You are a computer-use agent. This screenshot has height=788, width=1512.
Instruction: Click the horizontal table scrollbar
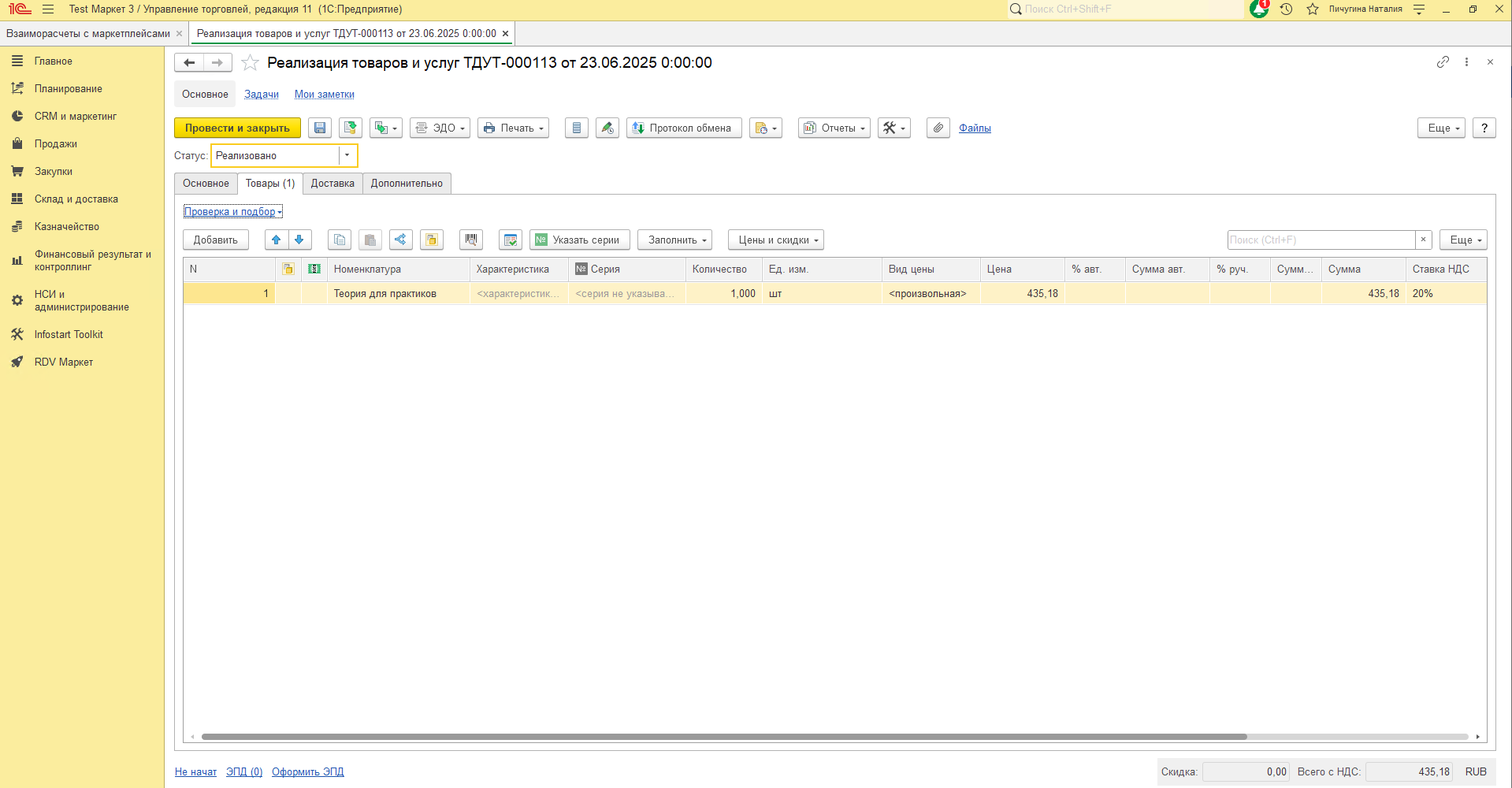click(724, 737)
